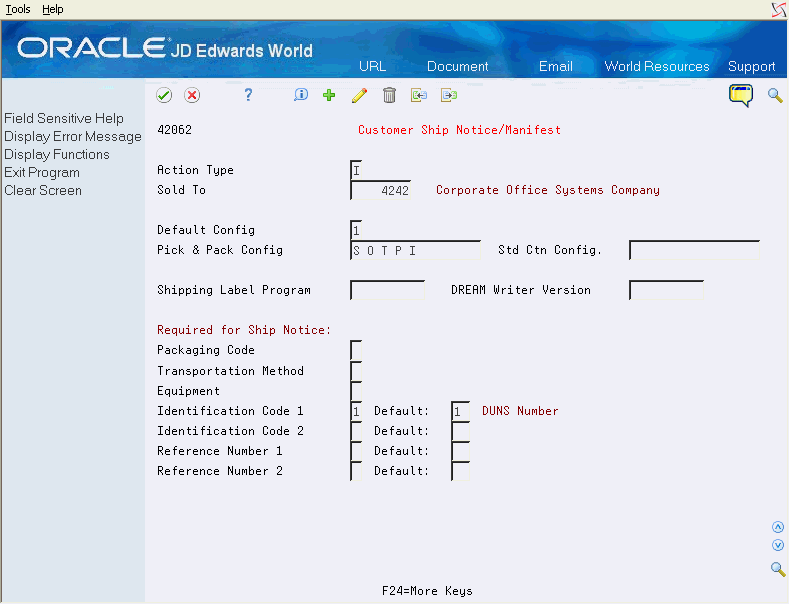Screen dimensions: 789x604
Task: Click the Transportation Method field
Action: click(x=356, y=371)
